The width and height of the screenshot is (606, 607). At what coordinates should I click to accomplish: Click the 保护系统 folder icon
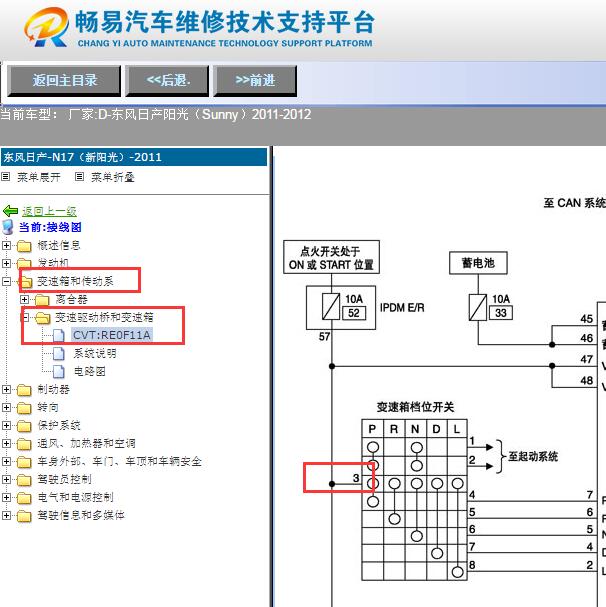pyautogui.click(x=24, y=426)
